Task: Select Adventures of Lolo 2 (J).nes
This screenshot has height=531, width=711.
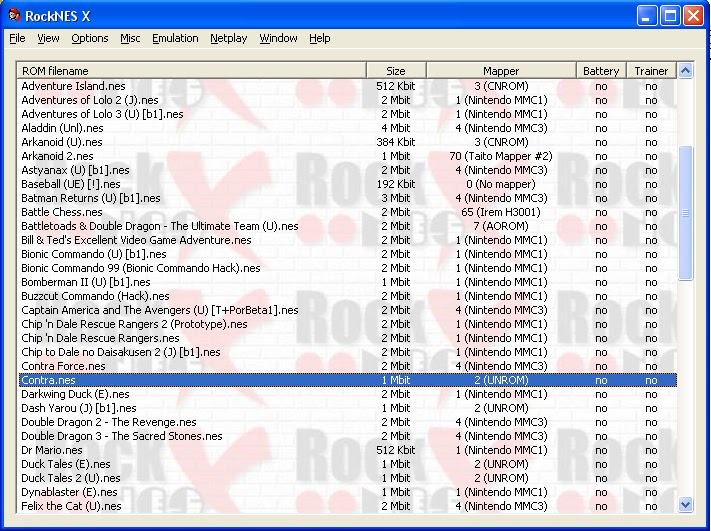Action: (347, 100)
